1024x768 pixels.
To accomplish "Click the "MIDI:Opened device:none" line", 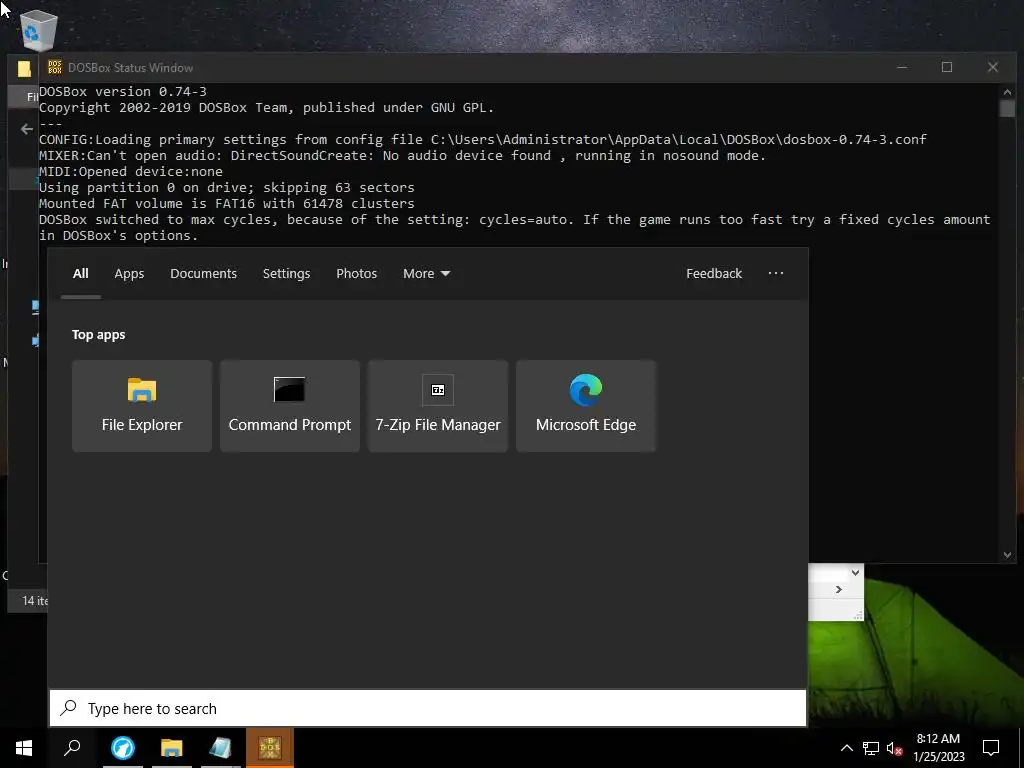I will [x=131, y=172].
